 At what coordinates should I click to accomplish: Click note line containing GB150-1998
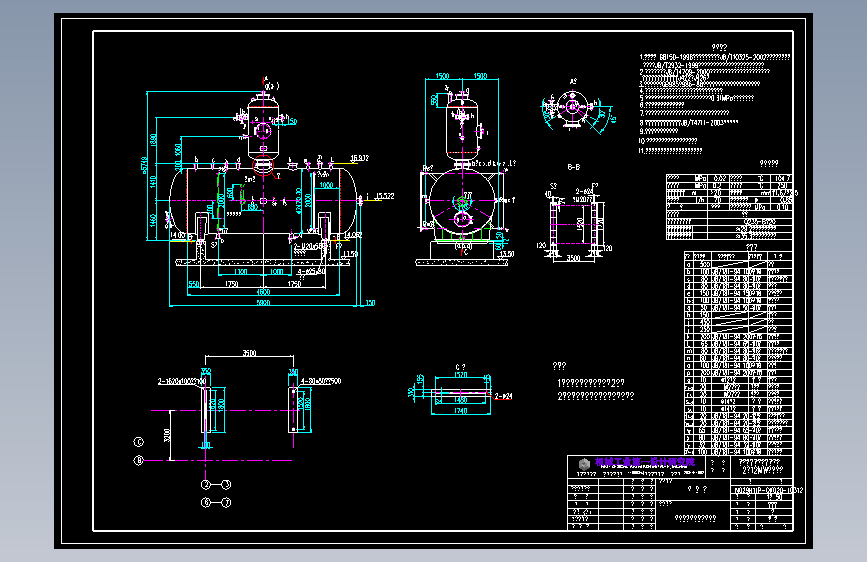[x=714, y=57]
